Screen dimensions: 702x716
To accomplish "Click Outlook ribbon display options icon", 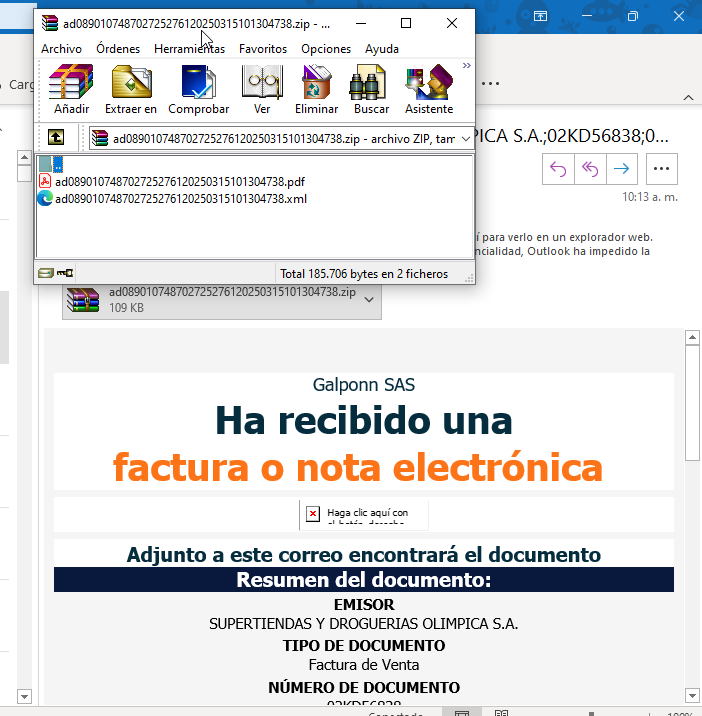I will tap(540, 16).
